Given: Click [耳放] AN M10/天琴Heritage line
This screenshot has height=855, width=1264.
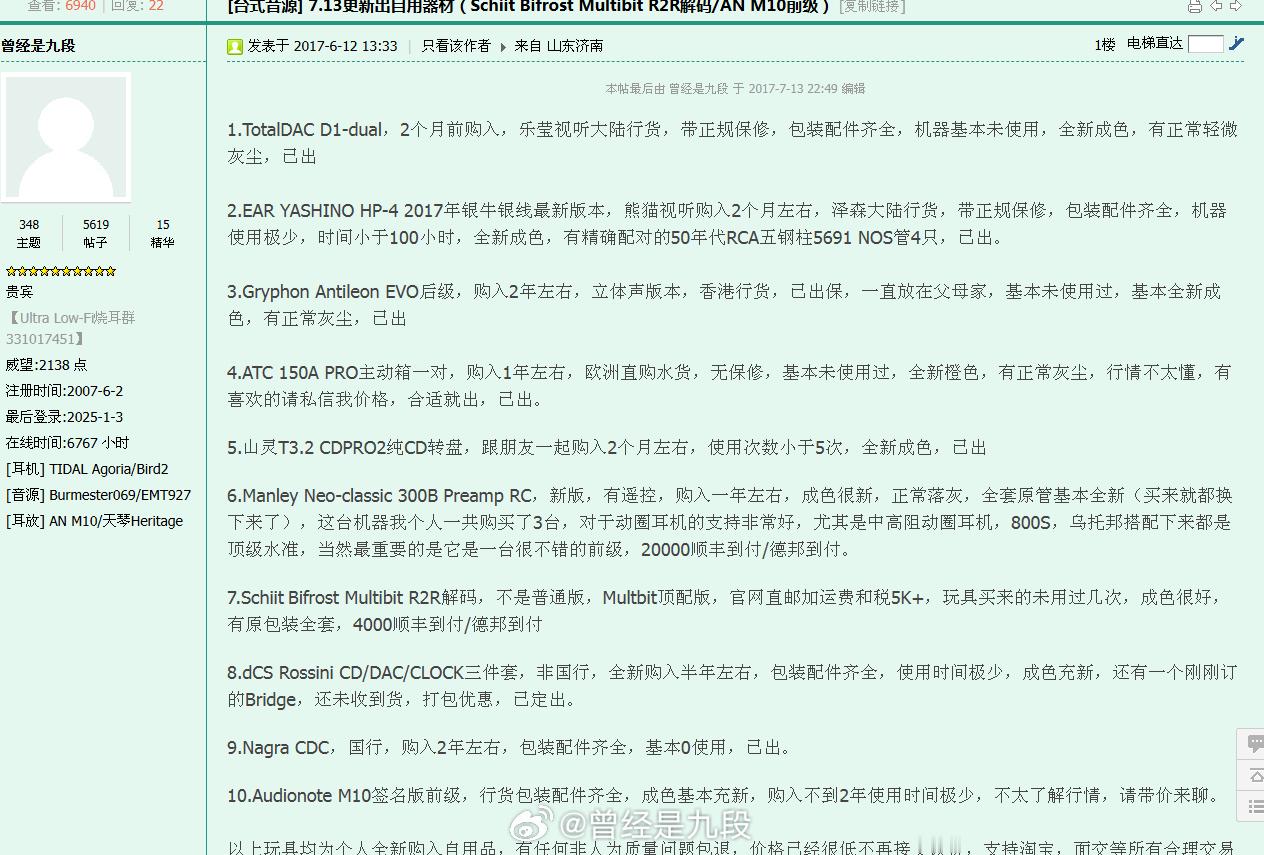Looking at the screenshot, I should point(94,521).
